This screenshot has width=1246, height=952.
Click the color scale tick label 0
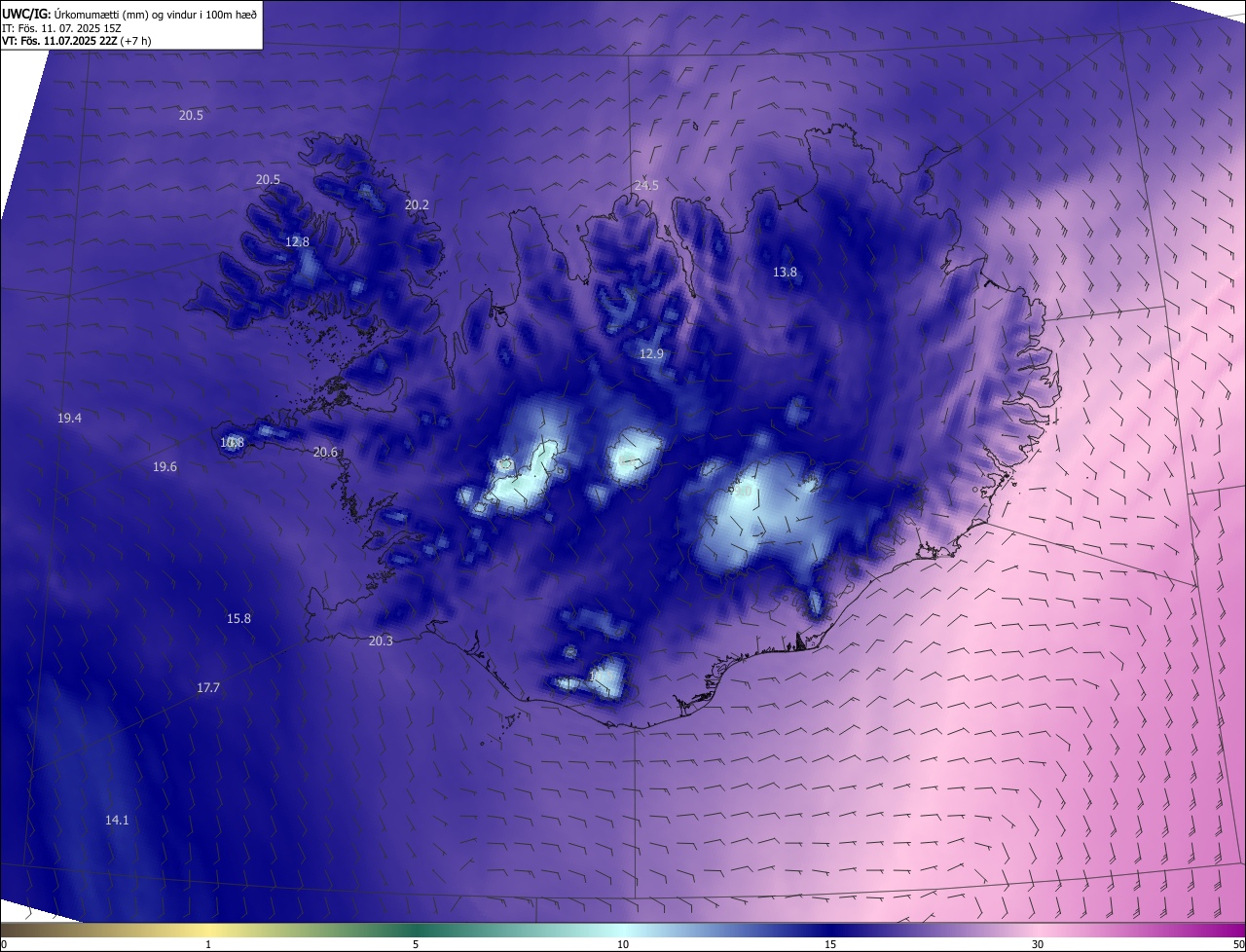[x=4, y=944]
